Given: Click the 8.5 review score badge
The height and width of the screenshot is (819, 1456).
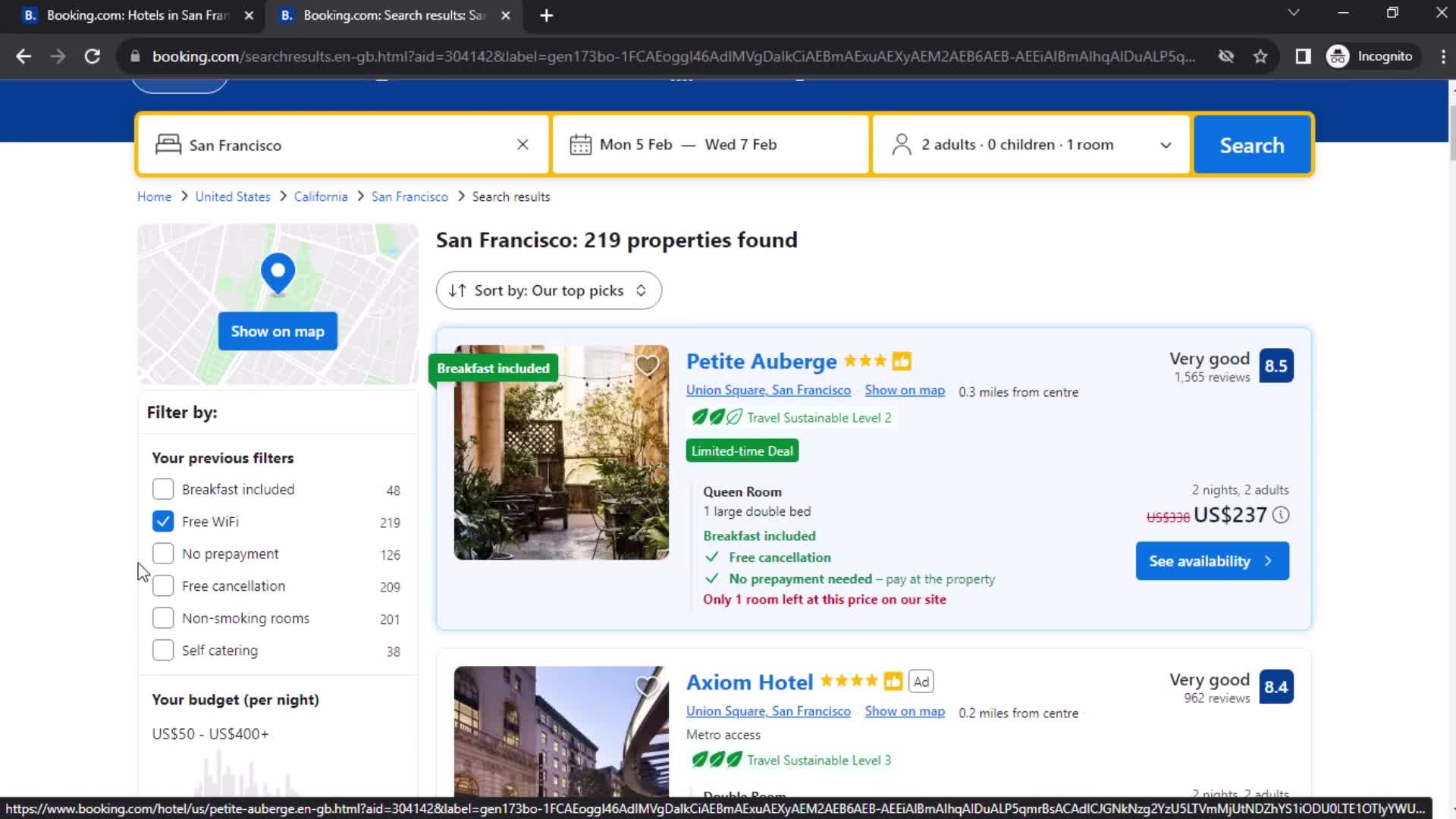Looking at the screenshot, I should tap(1276, 366).
